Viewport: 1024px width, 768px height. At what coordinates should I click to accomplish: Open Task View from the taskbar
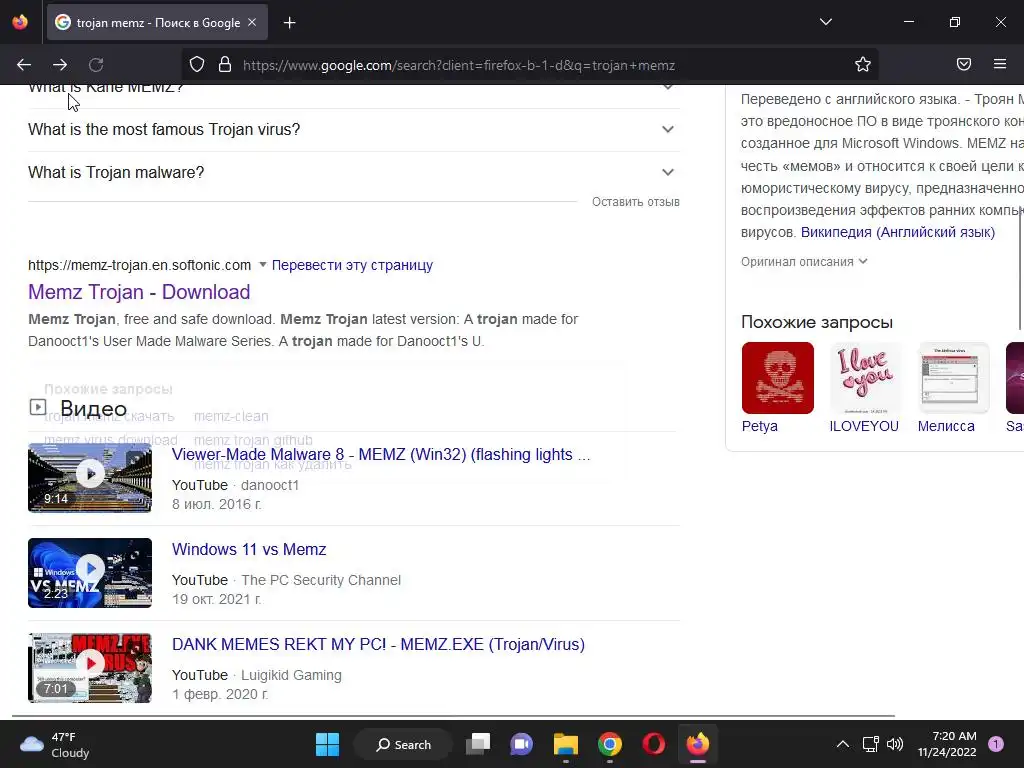click(478, 744)
